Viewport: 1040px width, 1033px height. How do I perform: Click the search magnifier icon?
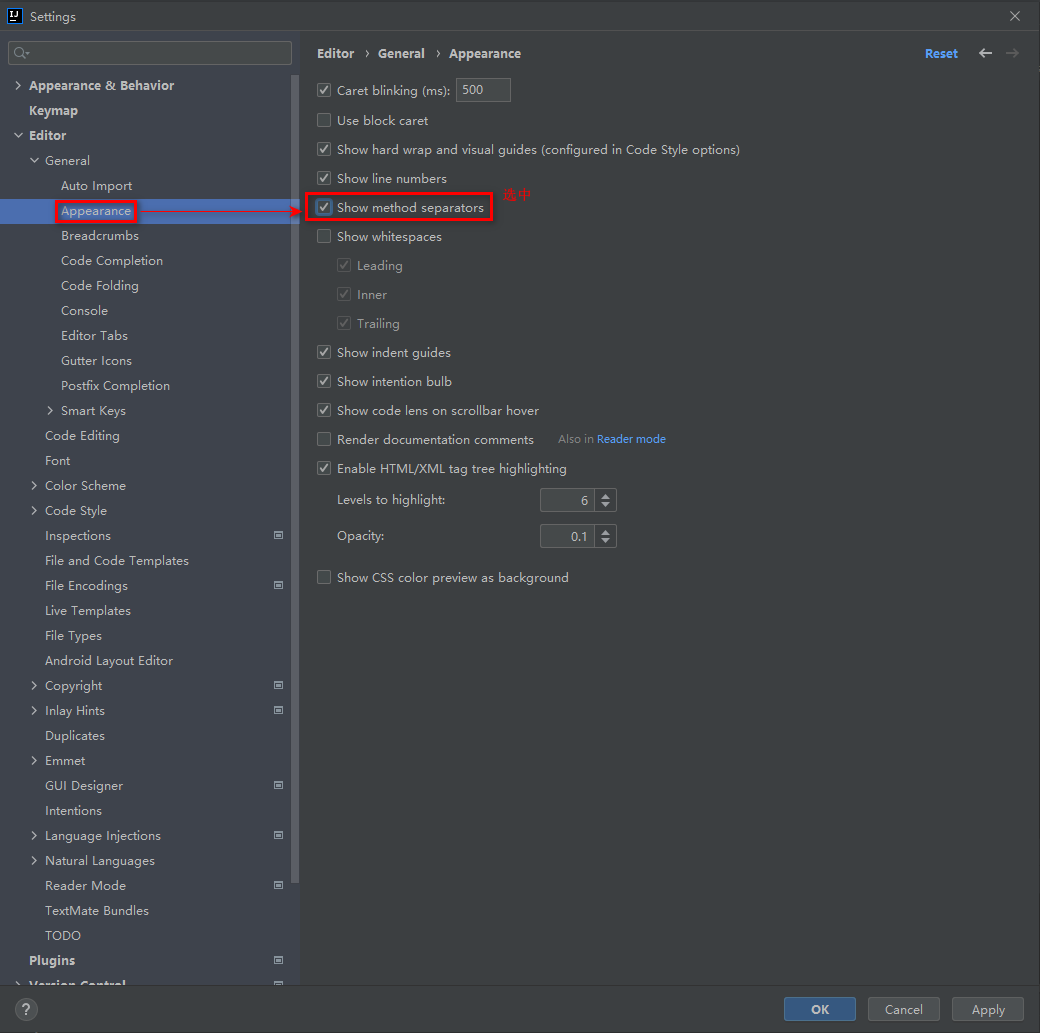tap(21, 52)
